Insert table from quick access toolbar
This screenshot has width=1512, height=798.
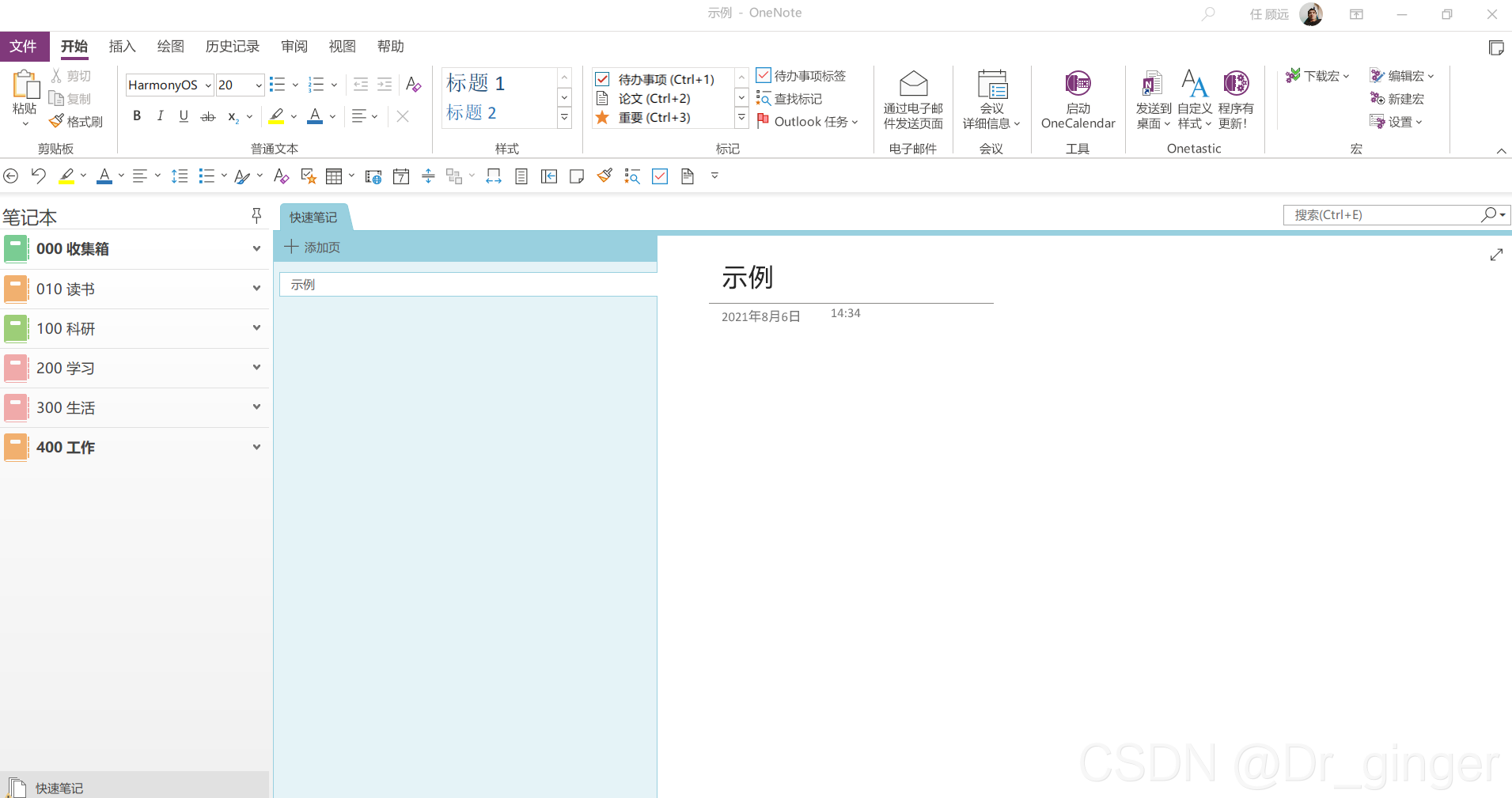(335, 176)
